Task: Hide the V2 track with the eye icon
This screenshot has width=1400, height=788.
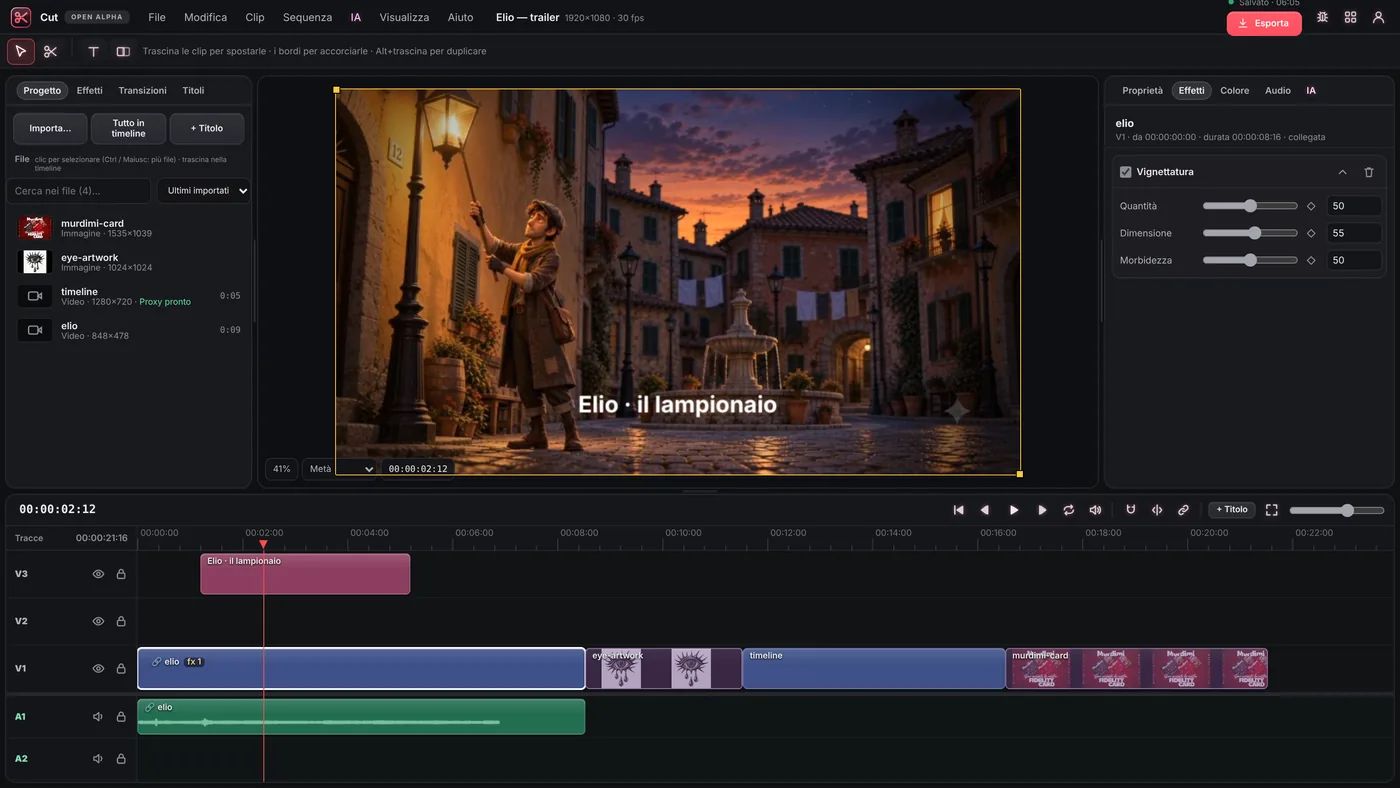Action: coord(98,621)
